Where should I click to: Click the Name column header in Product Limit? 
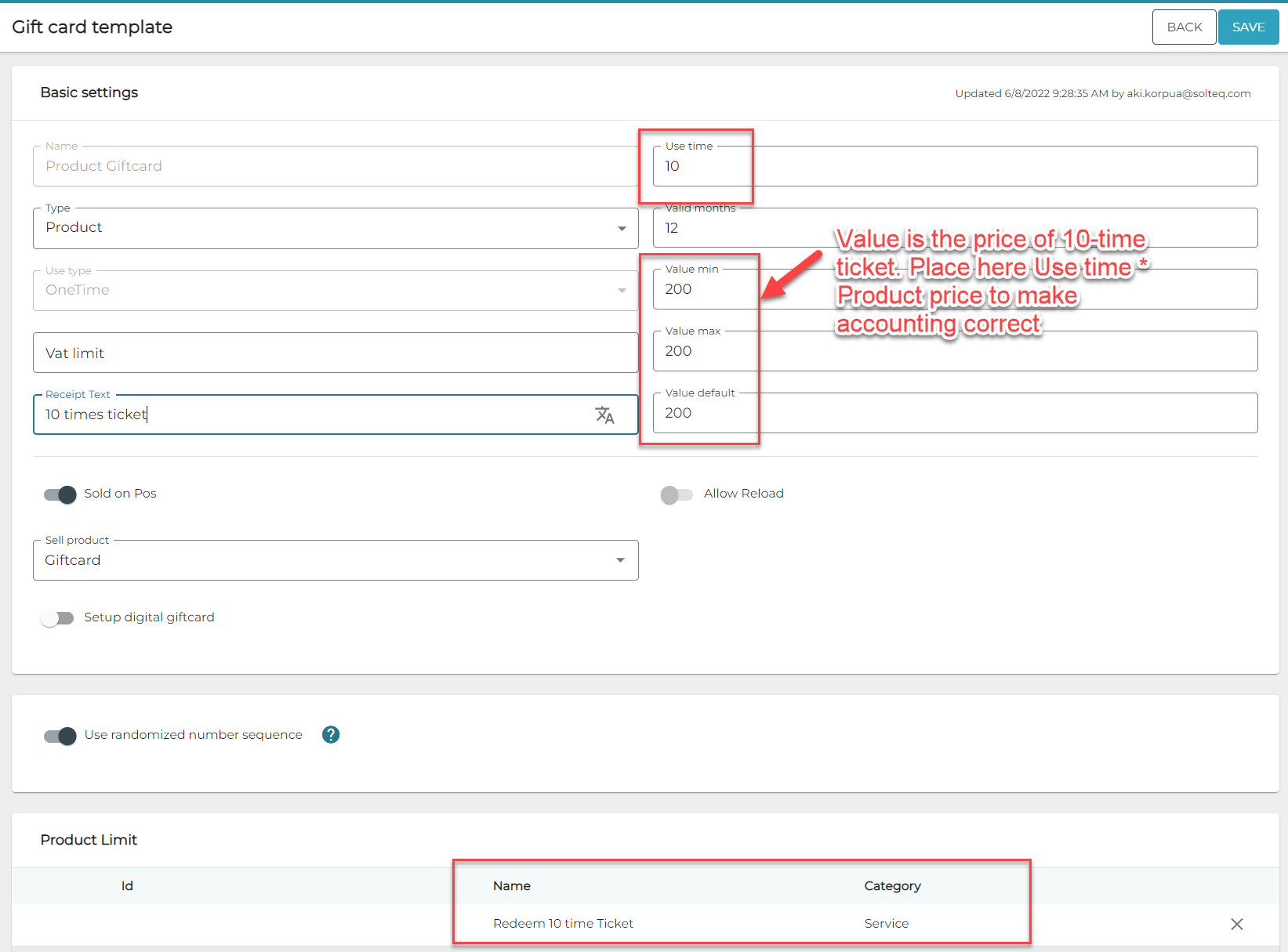coord(512,886)
